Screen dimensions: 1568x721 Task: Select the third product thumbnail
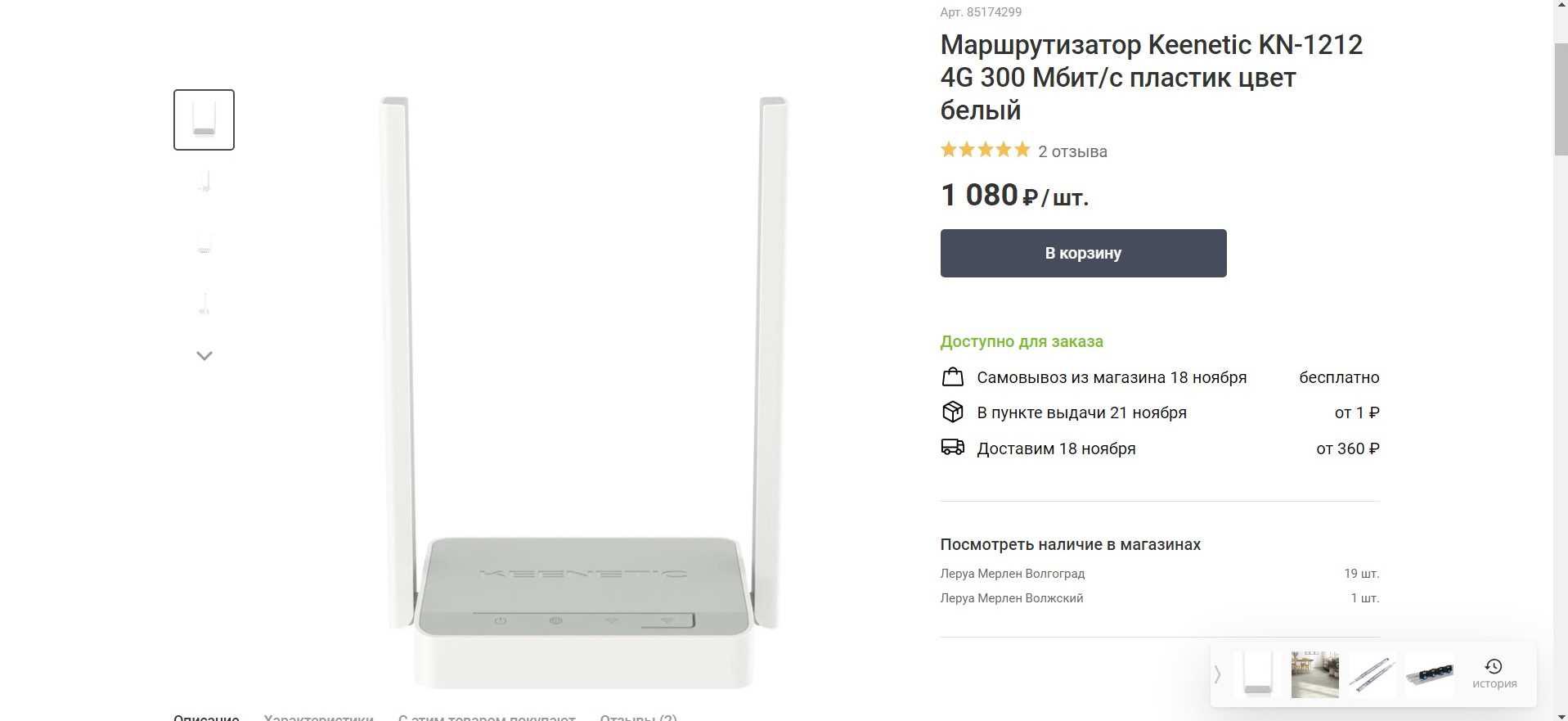[204, 242]
